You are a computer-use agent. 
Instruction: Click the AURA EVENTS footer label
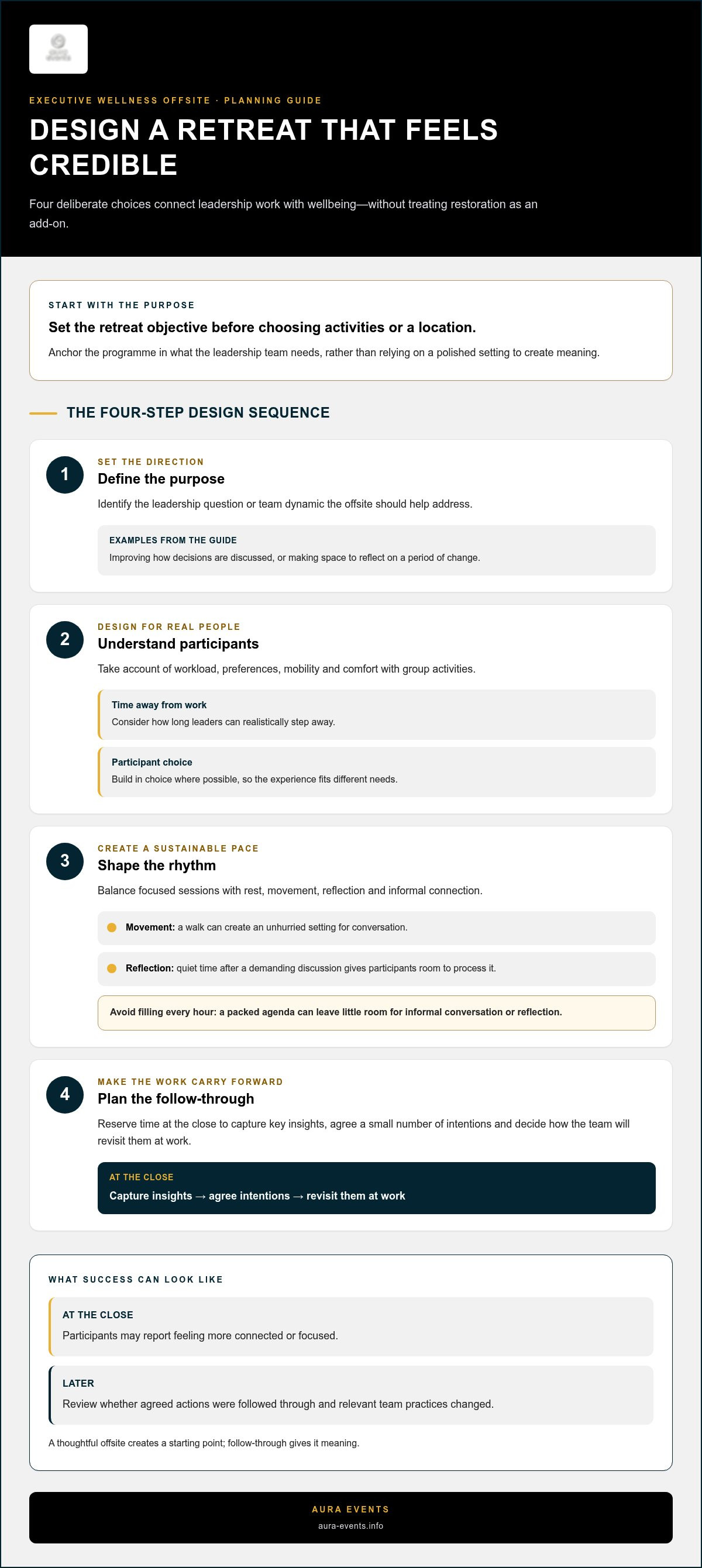350,1510
